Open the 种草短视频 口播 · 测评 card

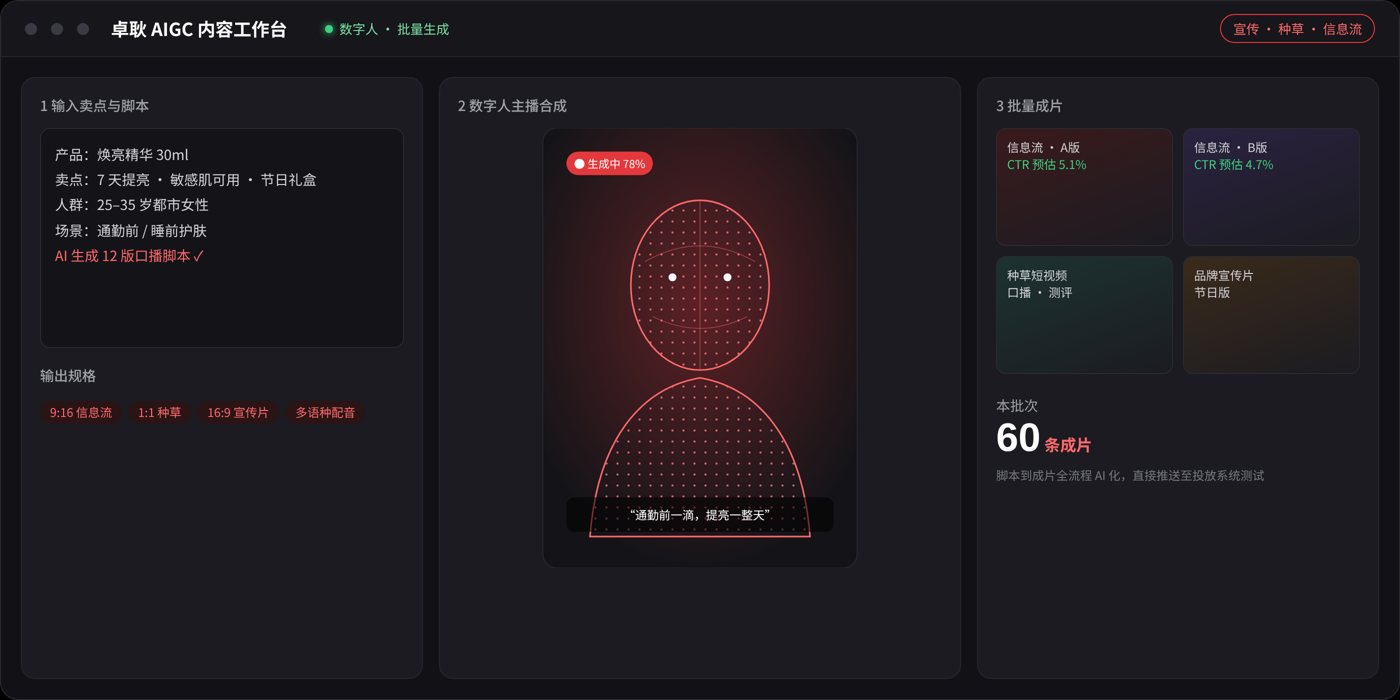pyautogui.click(x=1084, y=315)
